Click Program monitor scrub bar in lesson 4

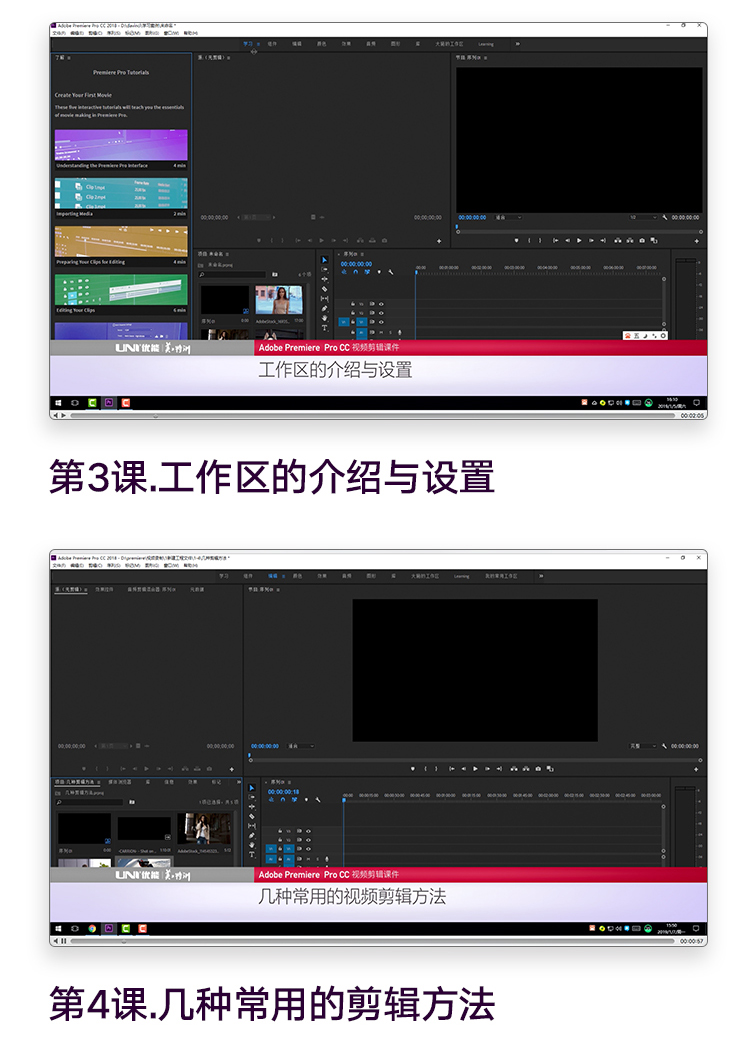(476, 760)
